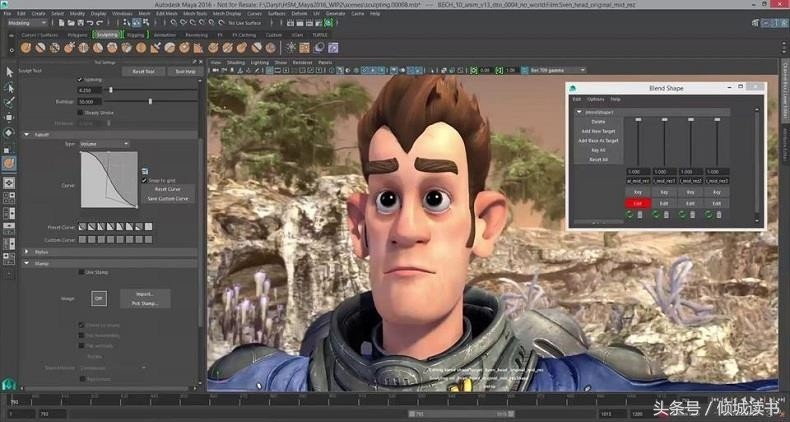Screen dimensions: 790x422
Task: Activate the Sculpt tool in the left toolbox
Action: tap(9, 162)
